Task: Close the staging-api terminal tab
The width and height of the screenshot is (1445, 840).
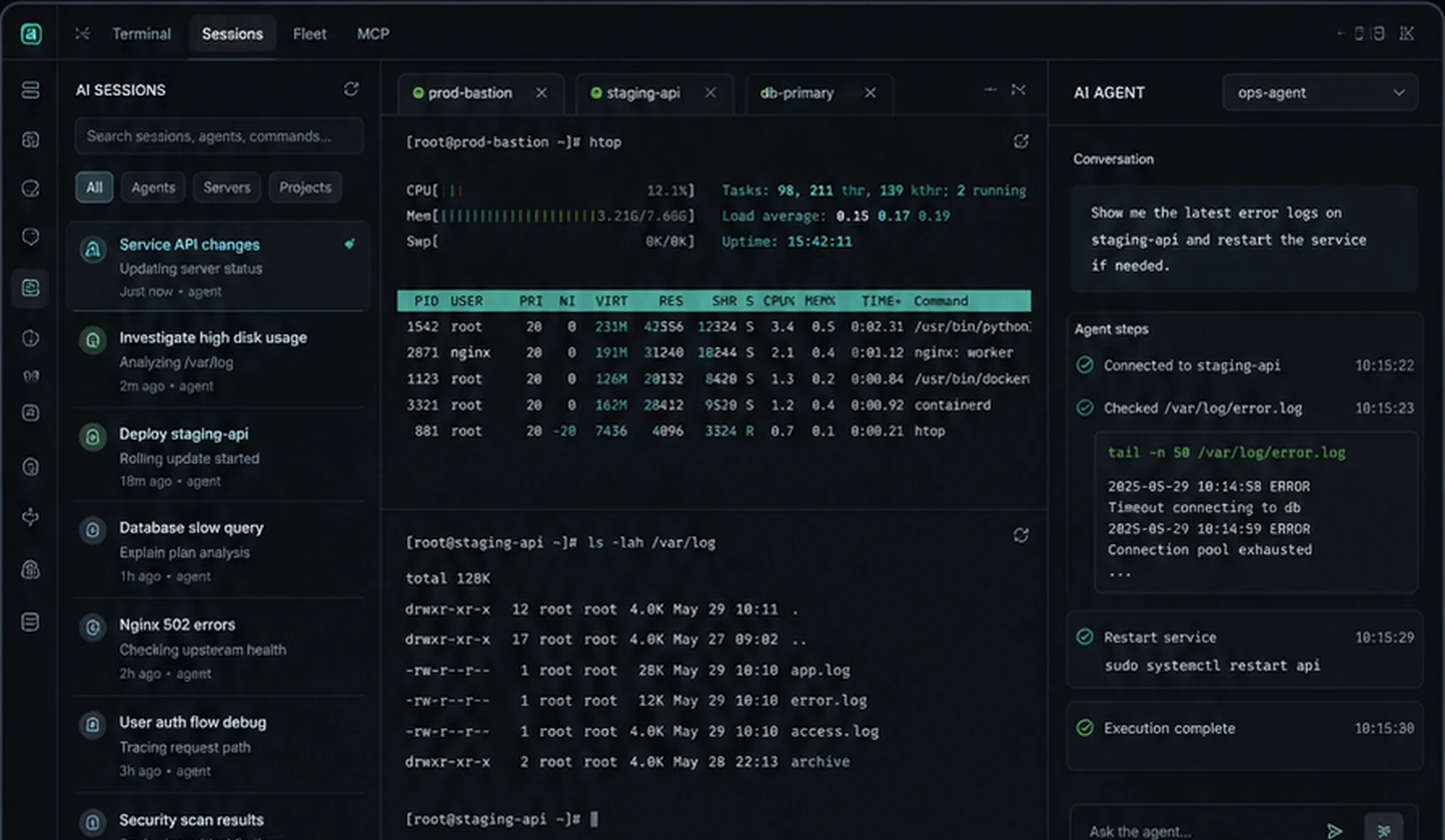Action: (710, 93)
